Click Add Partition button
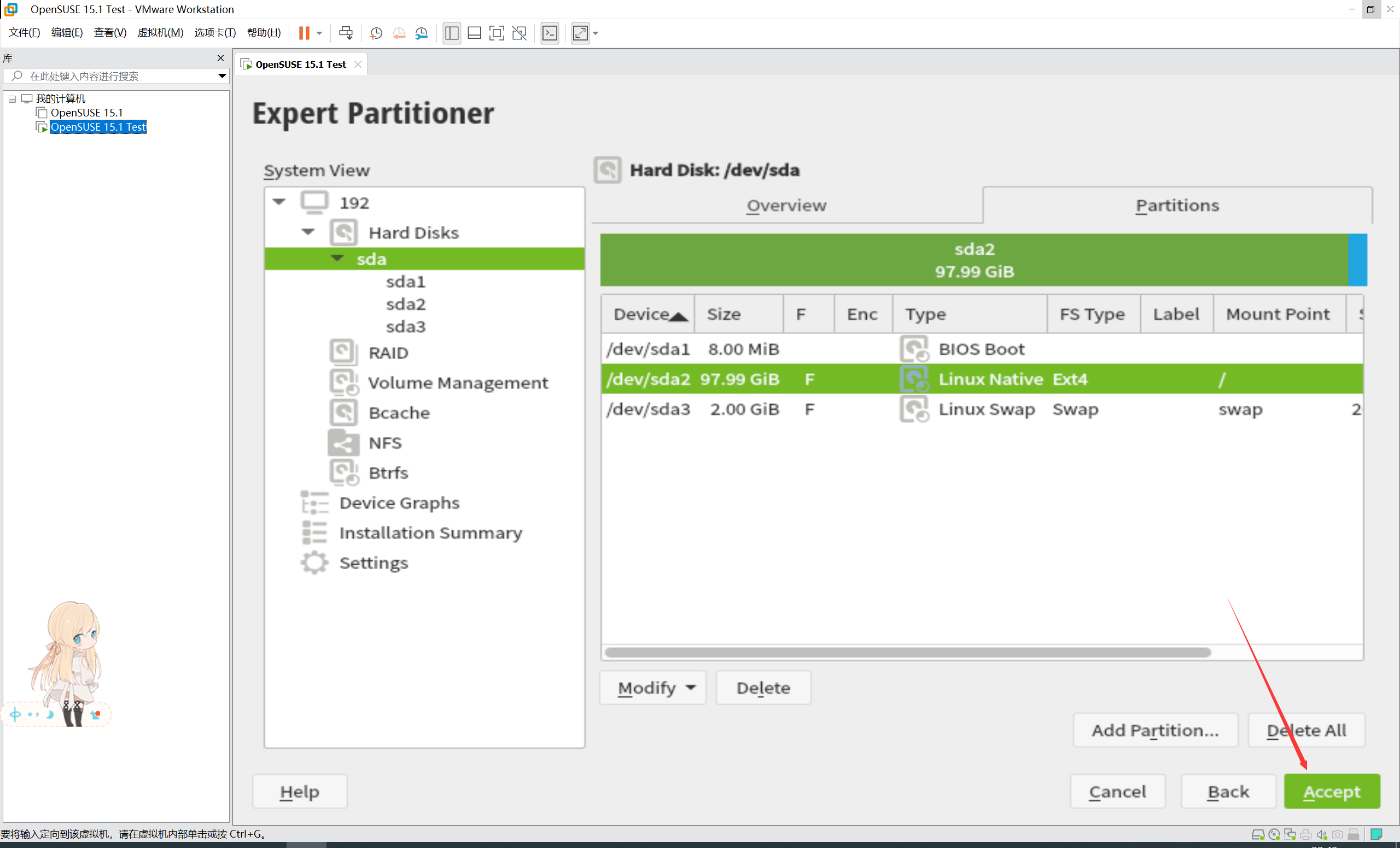This screenshot has height=848, width=1400. 1155,730
